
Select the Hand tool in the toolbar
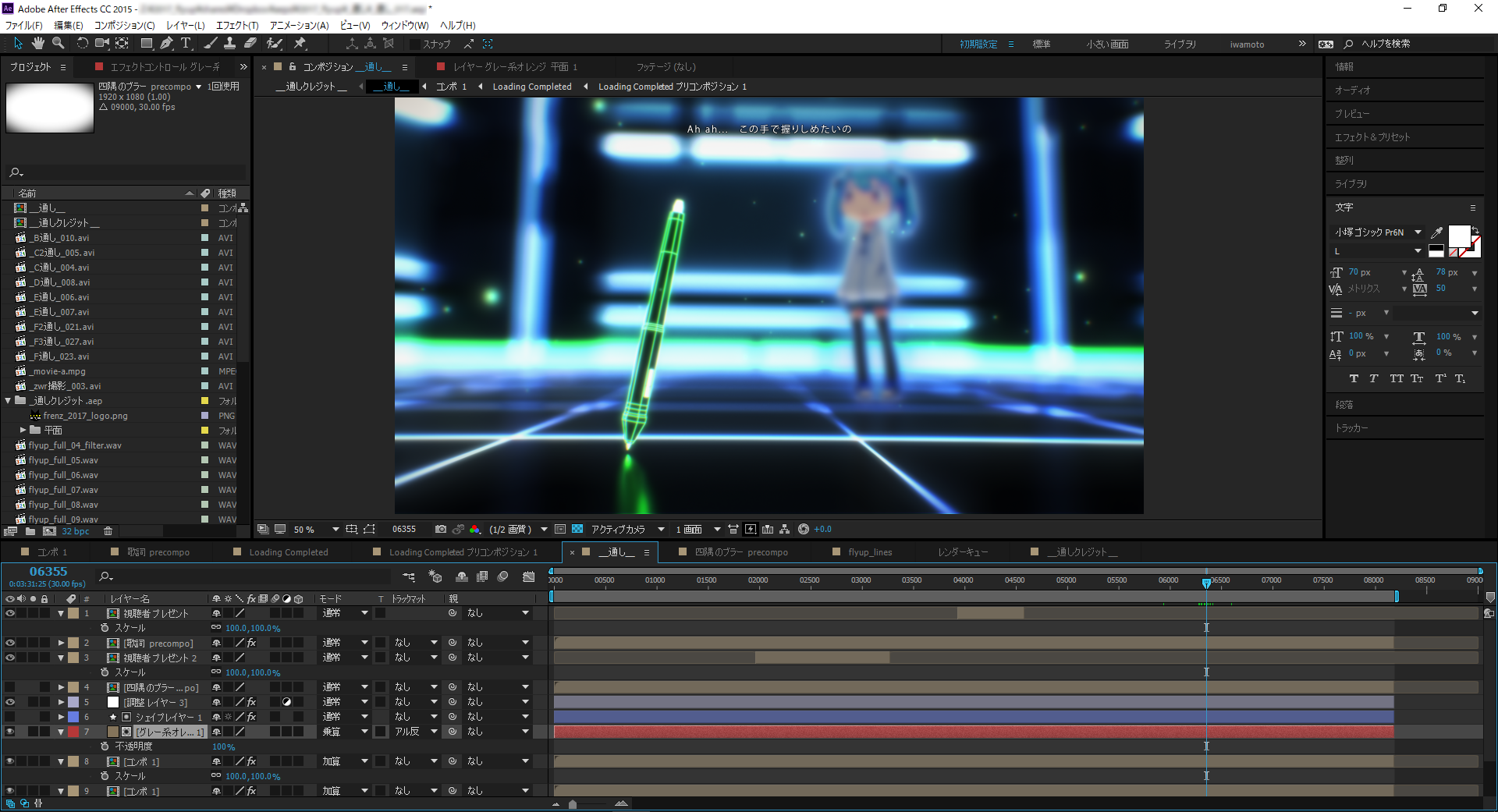pos(37,44)
